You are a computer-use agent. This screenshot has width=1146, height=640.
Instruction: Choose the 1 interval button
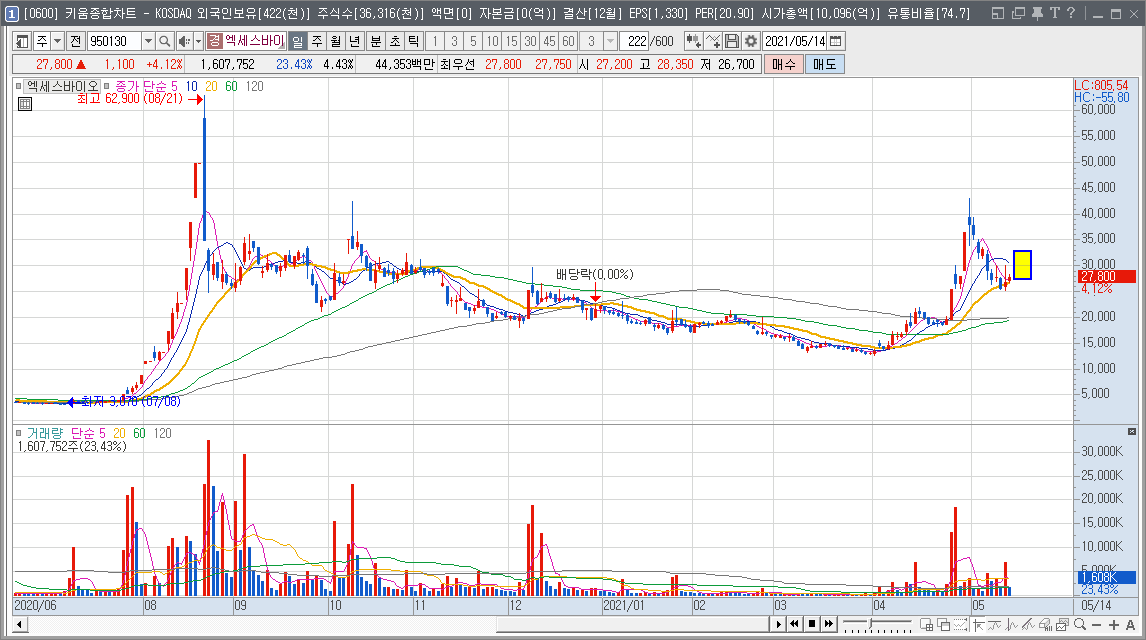coord(435,42)
